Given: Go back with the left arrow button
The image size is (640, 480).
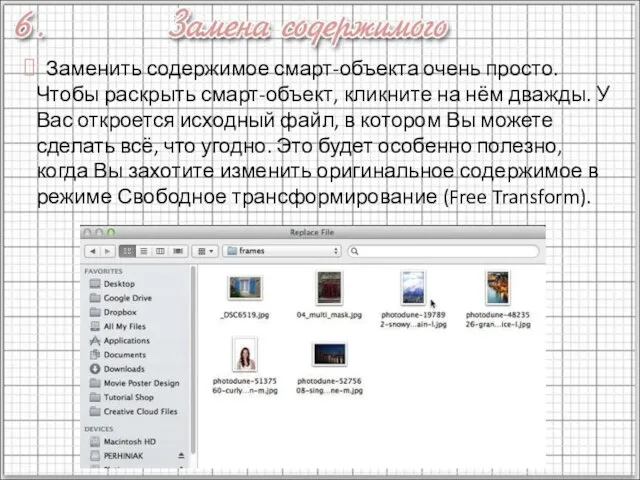Looking at the screenshot, I should (93, 251).
